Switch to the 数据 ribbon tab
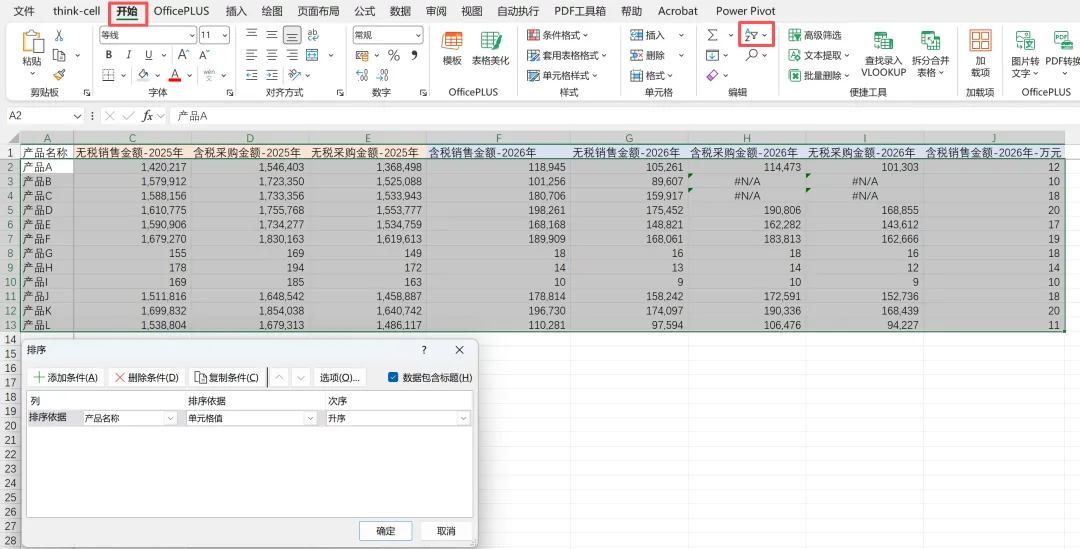The width and height of the screenshot is (1080, 549). tap(400, 11)
